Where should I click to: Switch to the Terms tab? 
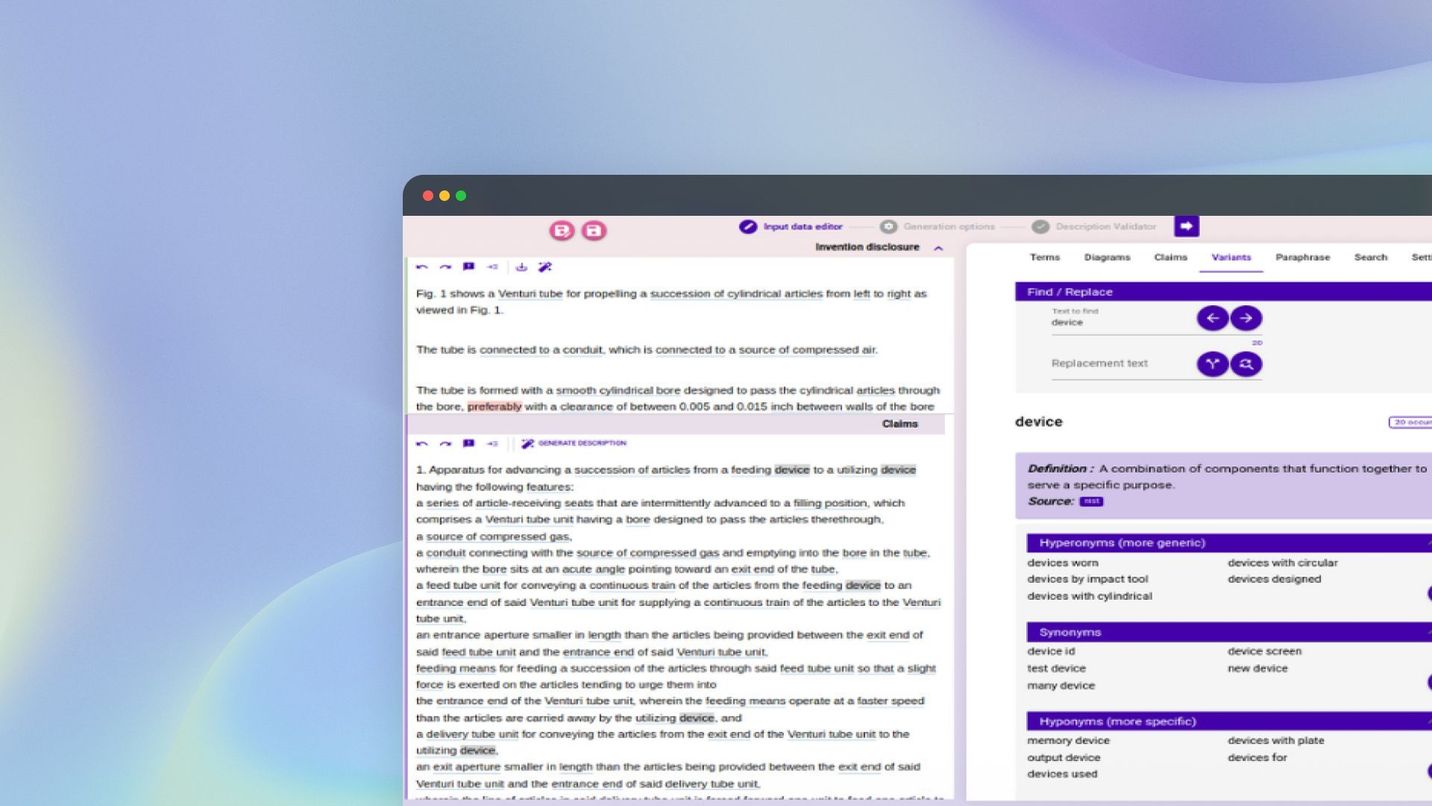tap(1044, 257)
